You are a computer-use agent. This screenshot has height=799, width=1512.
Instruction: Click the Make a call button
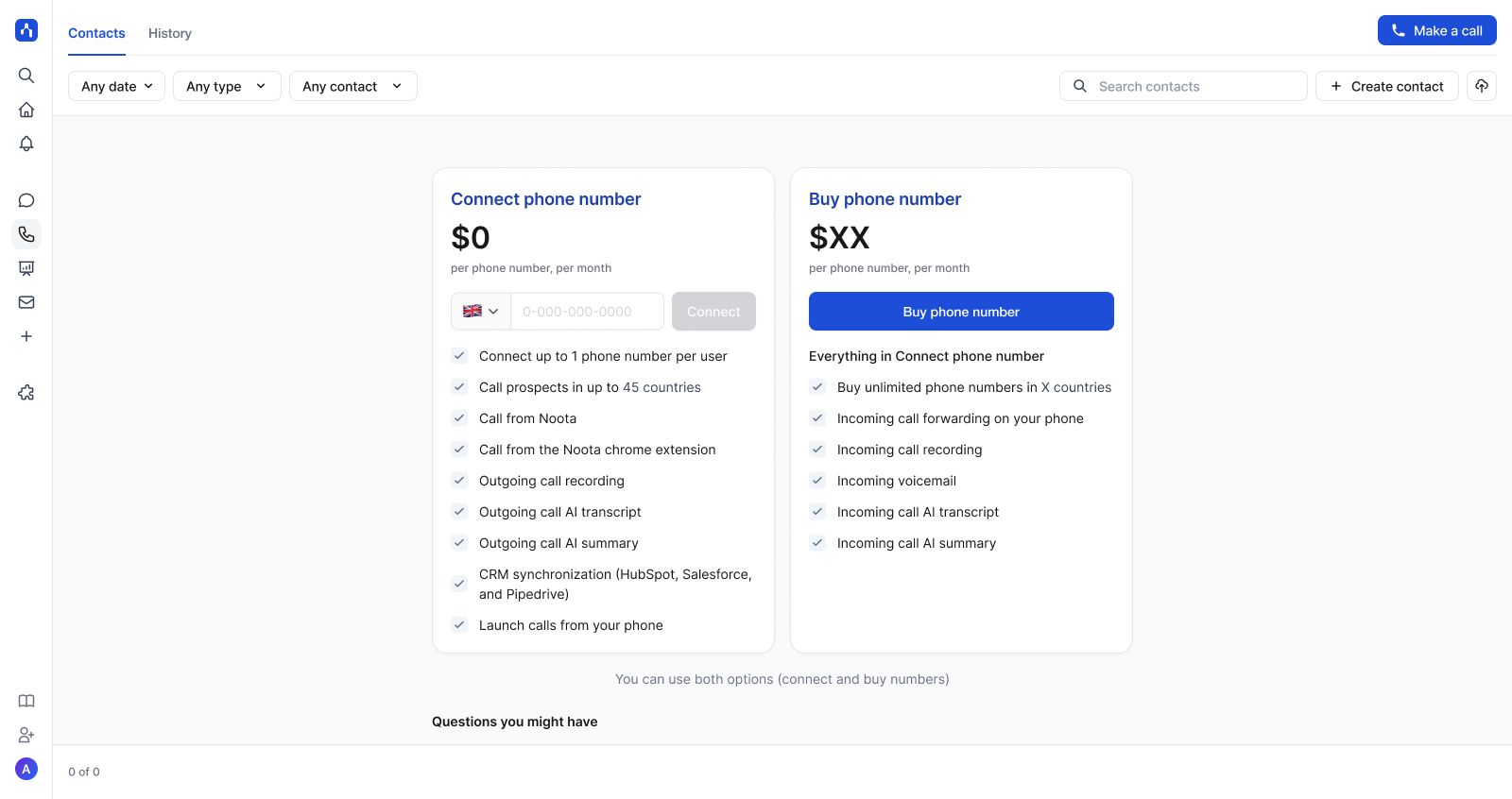click(x=1436, y=30)
